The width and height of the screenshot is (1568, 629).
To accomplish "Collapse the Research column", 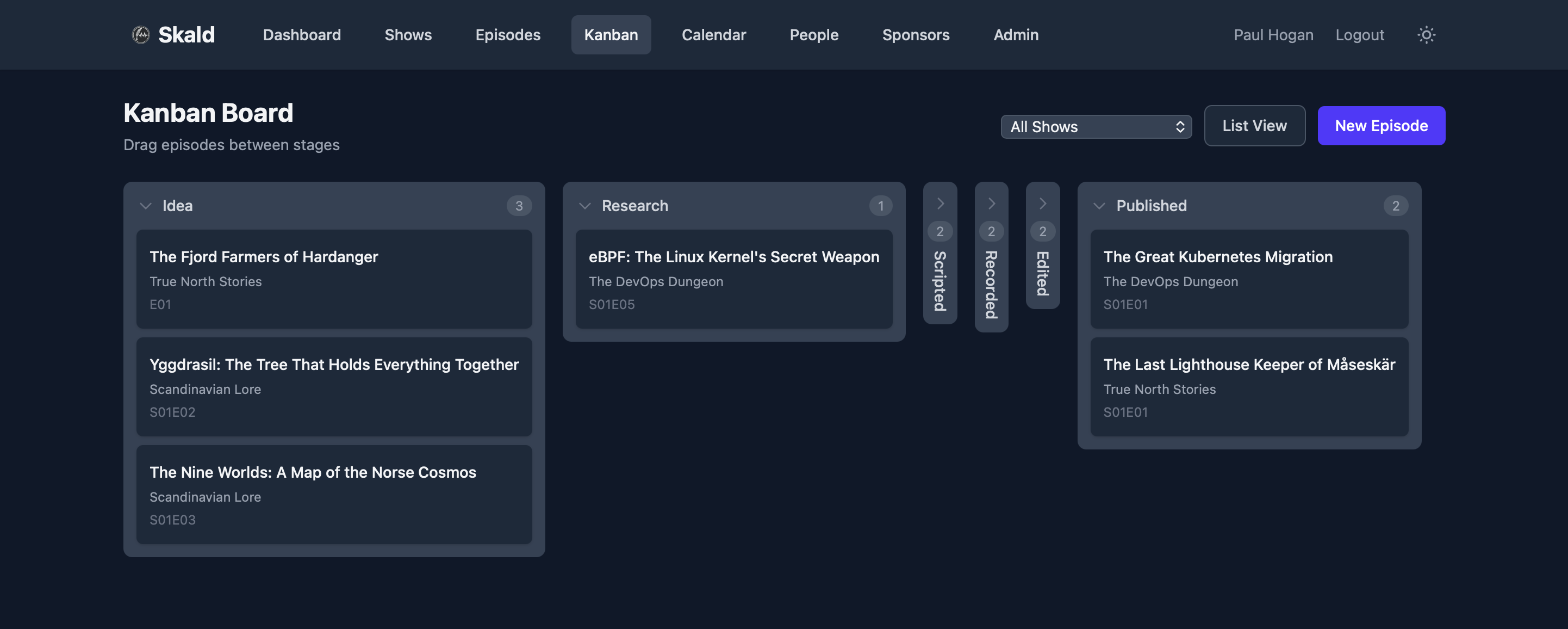I will tap(585, 206).
